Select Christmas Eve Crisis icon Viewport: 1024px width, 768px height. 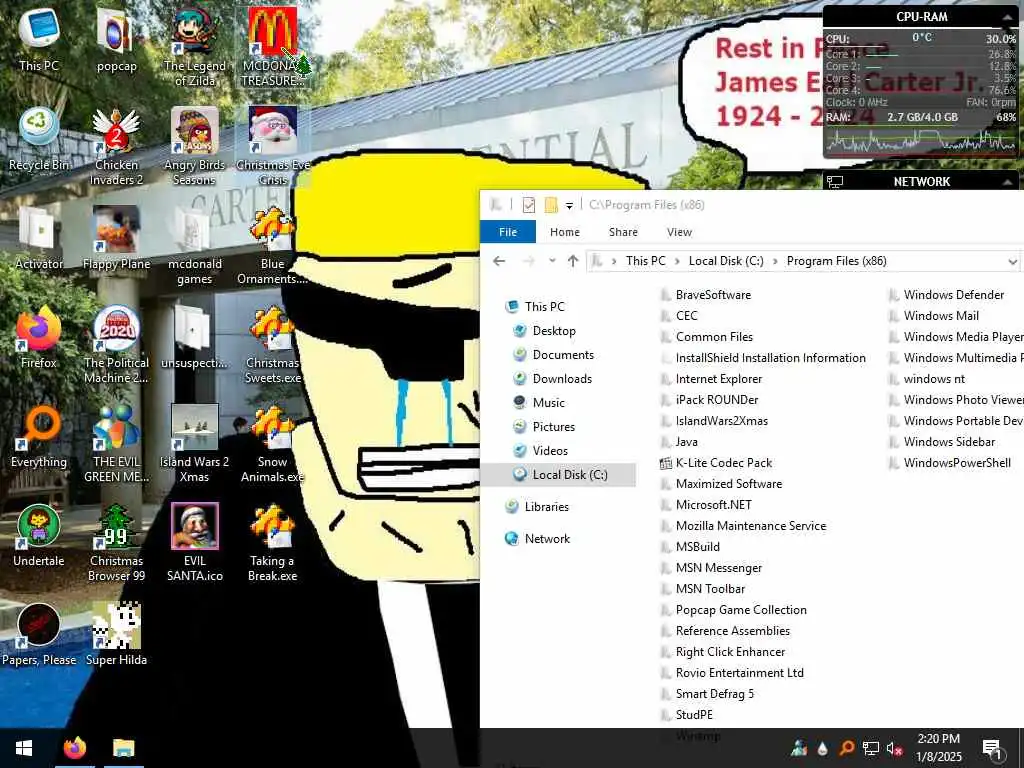272,146
